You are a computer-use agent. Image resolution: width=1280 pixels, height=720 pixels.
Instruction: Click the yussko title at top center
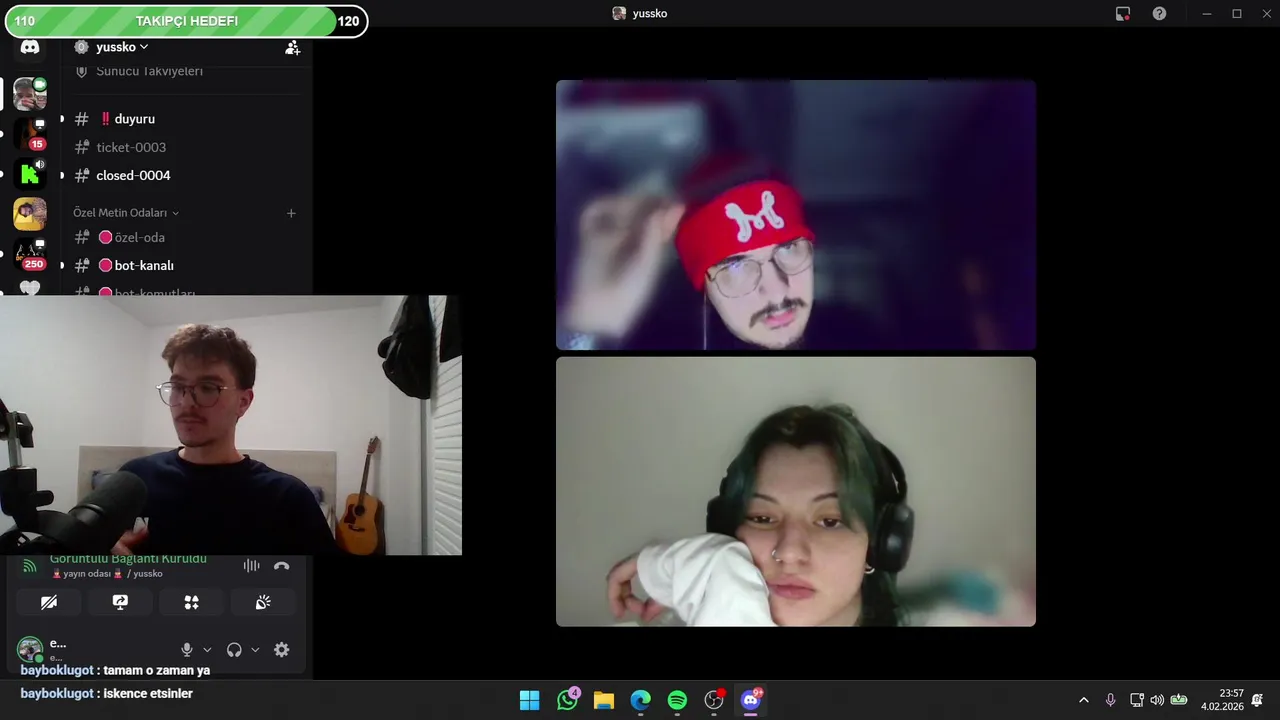point(640,14)
